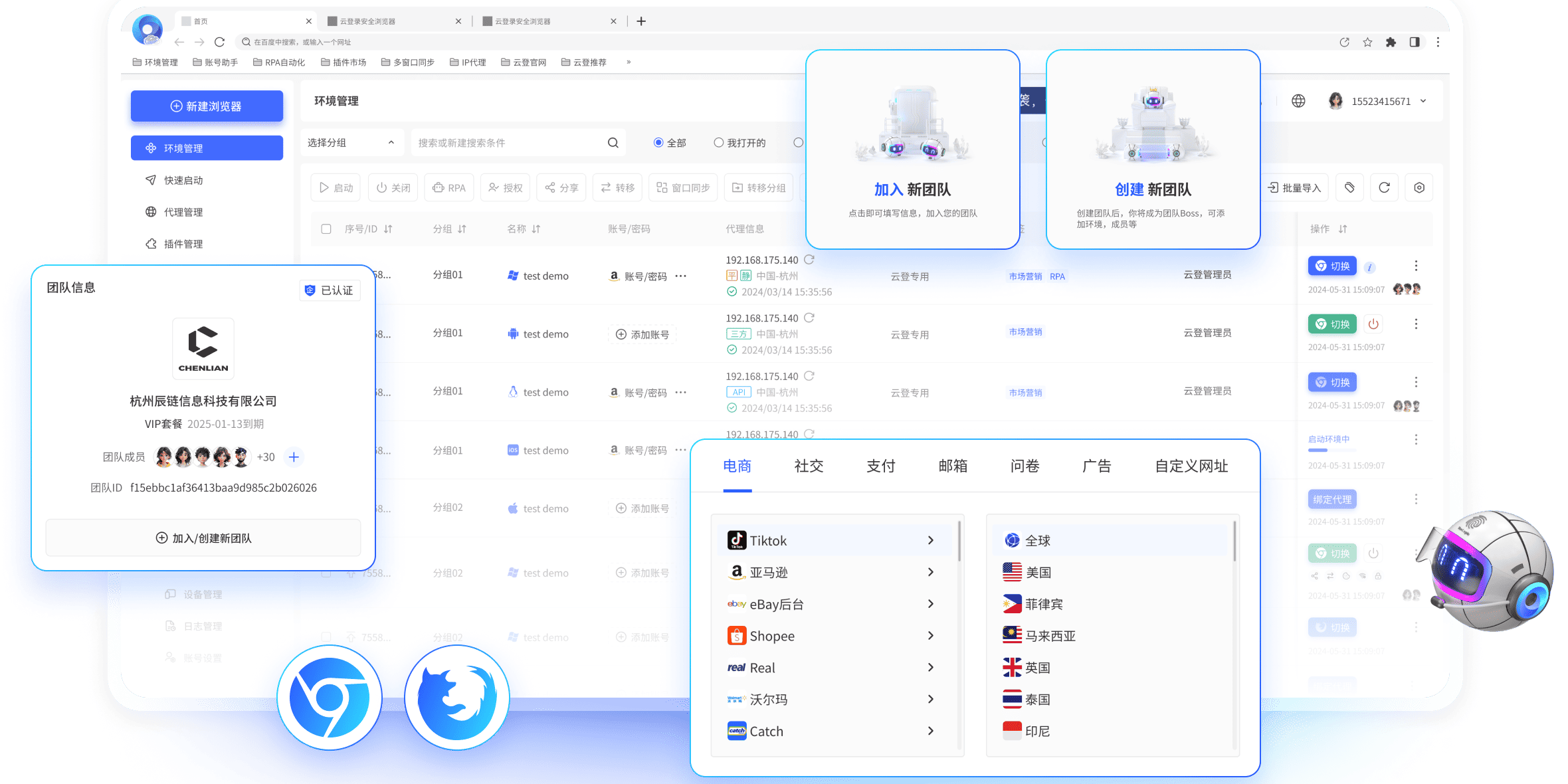The height and width of the screenshot is (784, 1568).
Task: Click the red power icon in second row
Action: 1373,324
